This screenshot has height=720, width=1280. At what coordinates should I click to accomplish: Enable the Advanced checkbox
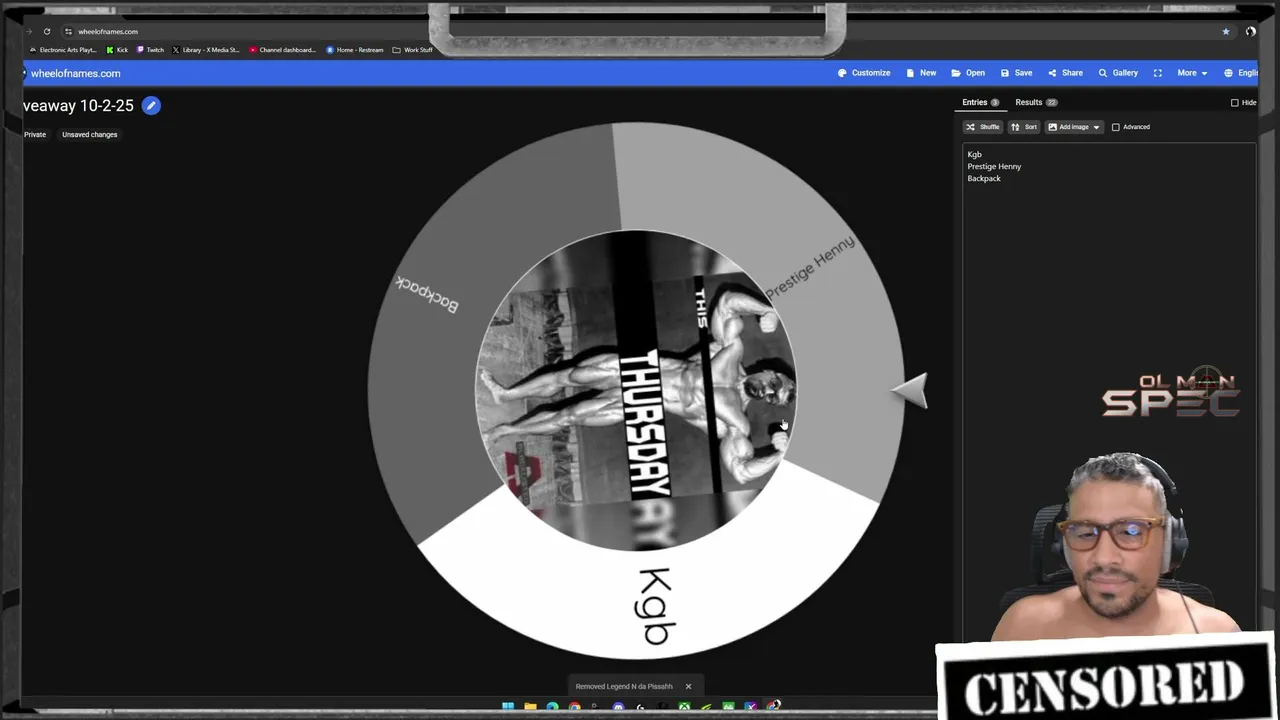[x=1116, y=127]
